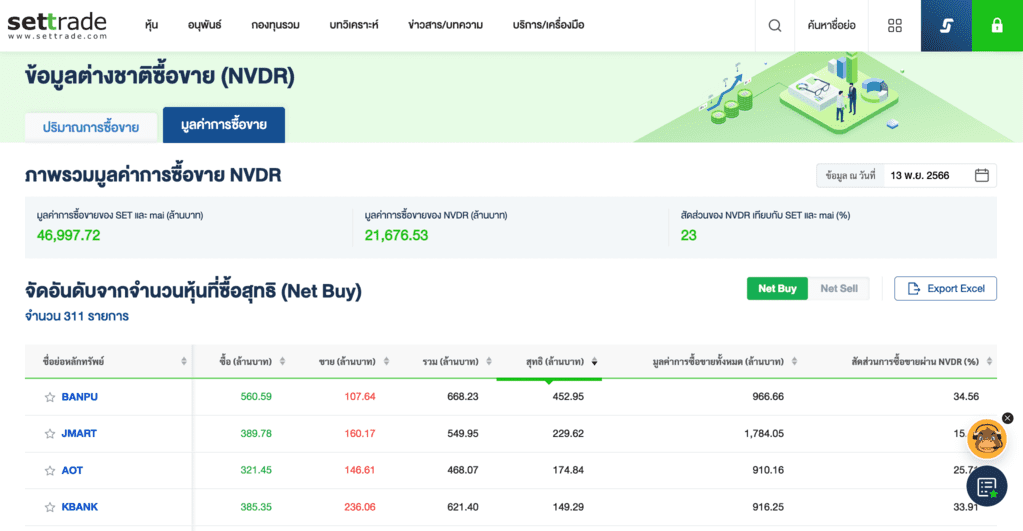
Task: Close the floating mascot widget
Action: [x=1007, y=418]
